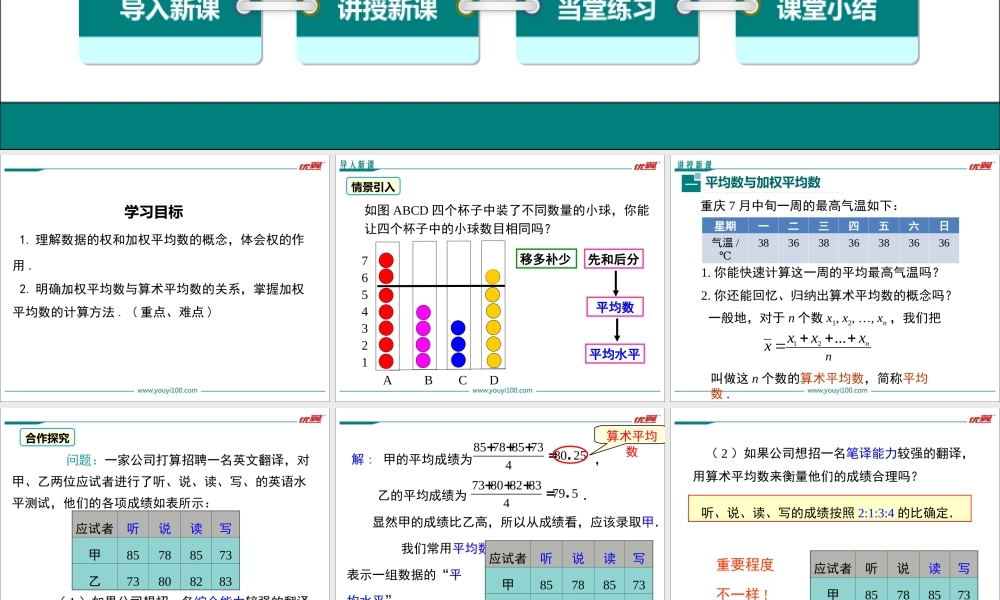The image size is (1000, 600).
Task: Switch to the 当堂练习 tab
Action: (607, 10)
